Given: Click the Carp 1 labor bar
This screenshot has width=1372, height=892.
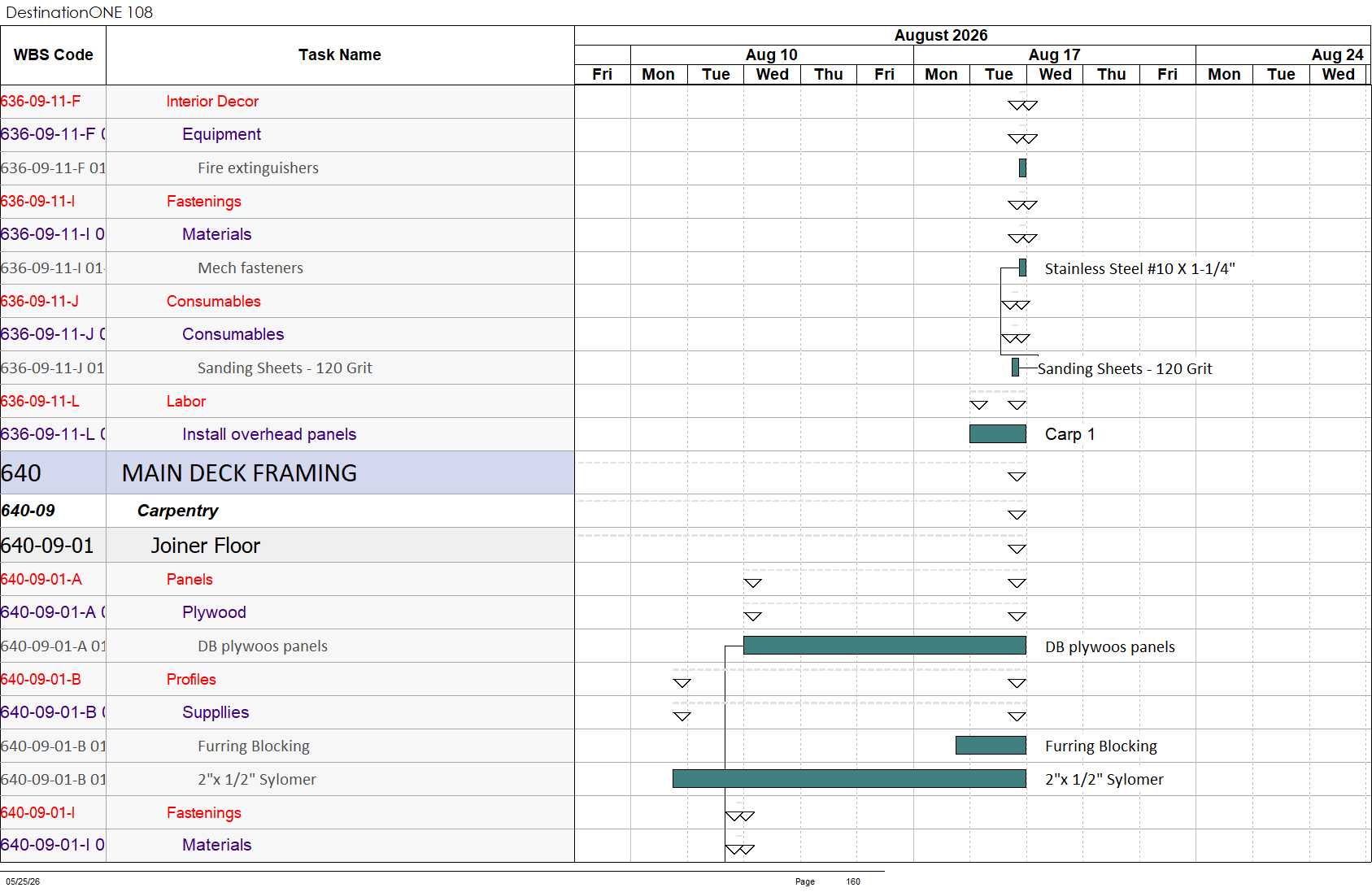Looking at the screenshot, I should point(998,434).
